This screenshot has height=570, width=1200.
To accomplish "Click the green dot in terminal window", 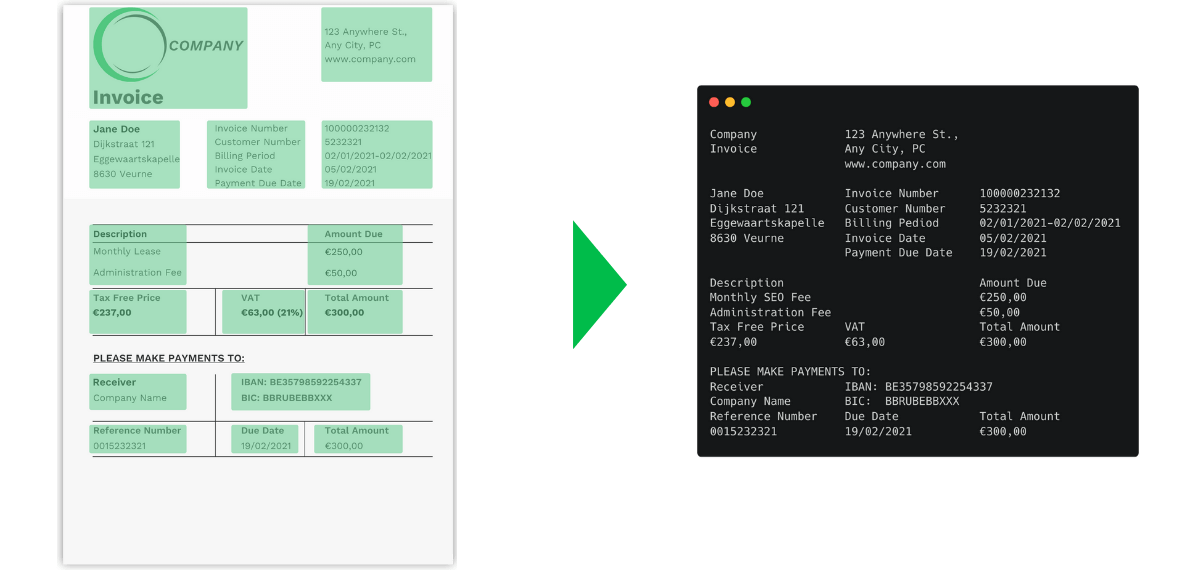I will tap(746, 102).
